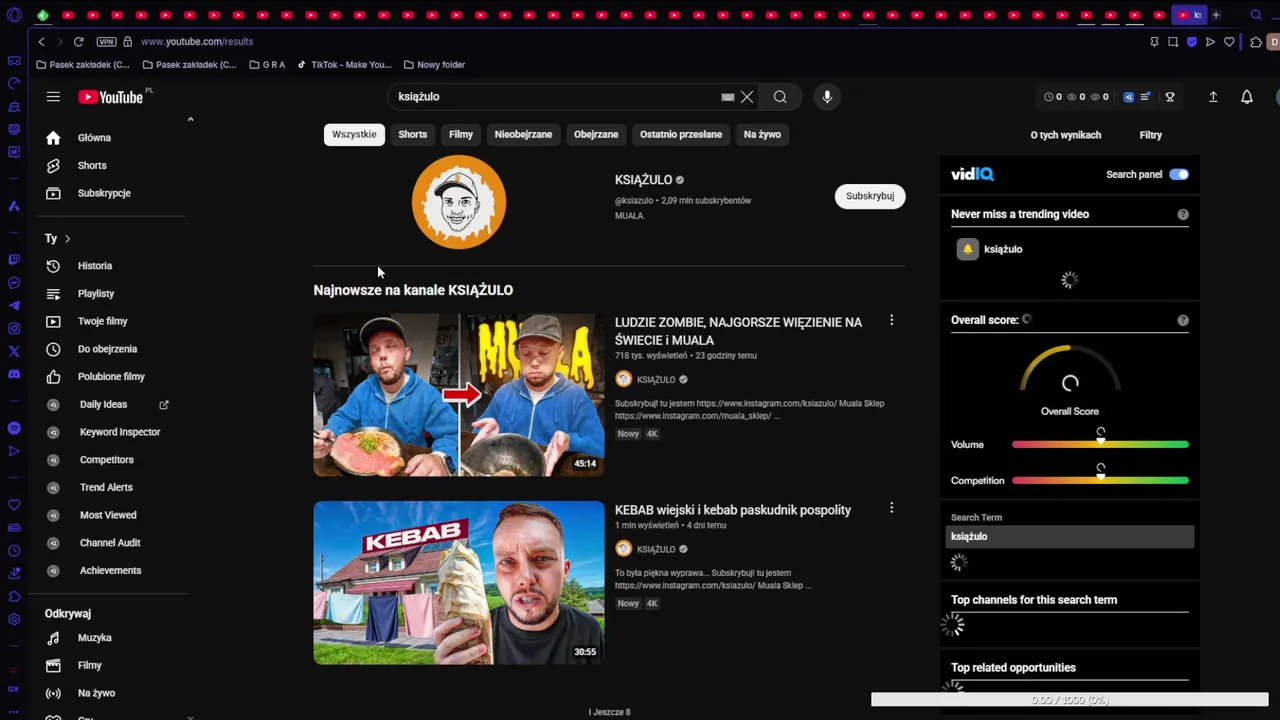This screenshot has width=1280, height=720.
Task: Toggle the VPN badge in address bar
Action: [107, 42]
